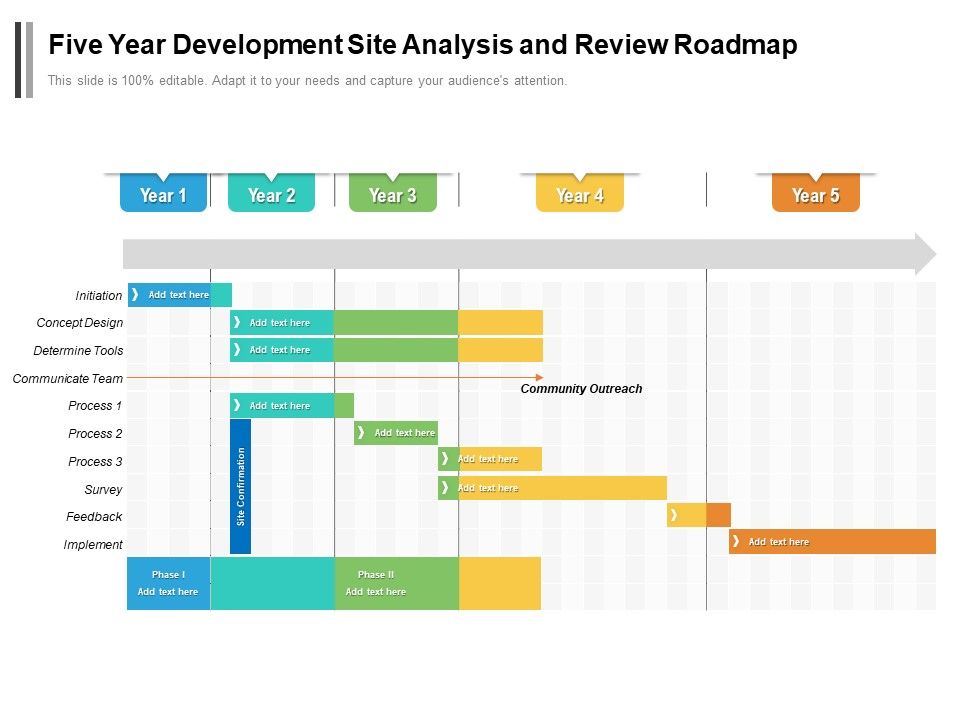This screenshot has width=960, height=720.
Task: Click chevron icon on Determine Tools bar
Action: tap(237, 350)
